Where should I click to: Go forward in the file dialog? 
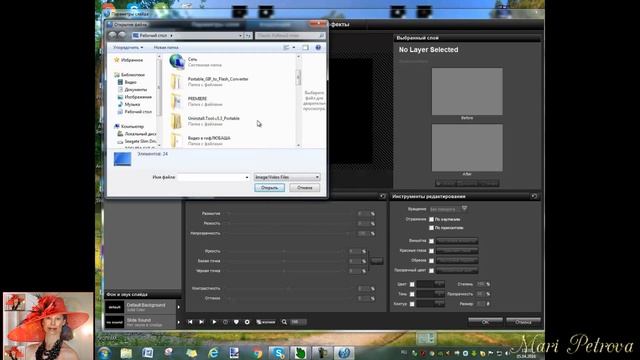[122, 36]
